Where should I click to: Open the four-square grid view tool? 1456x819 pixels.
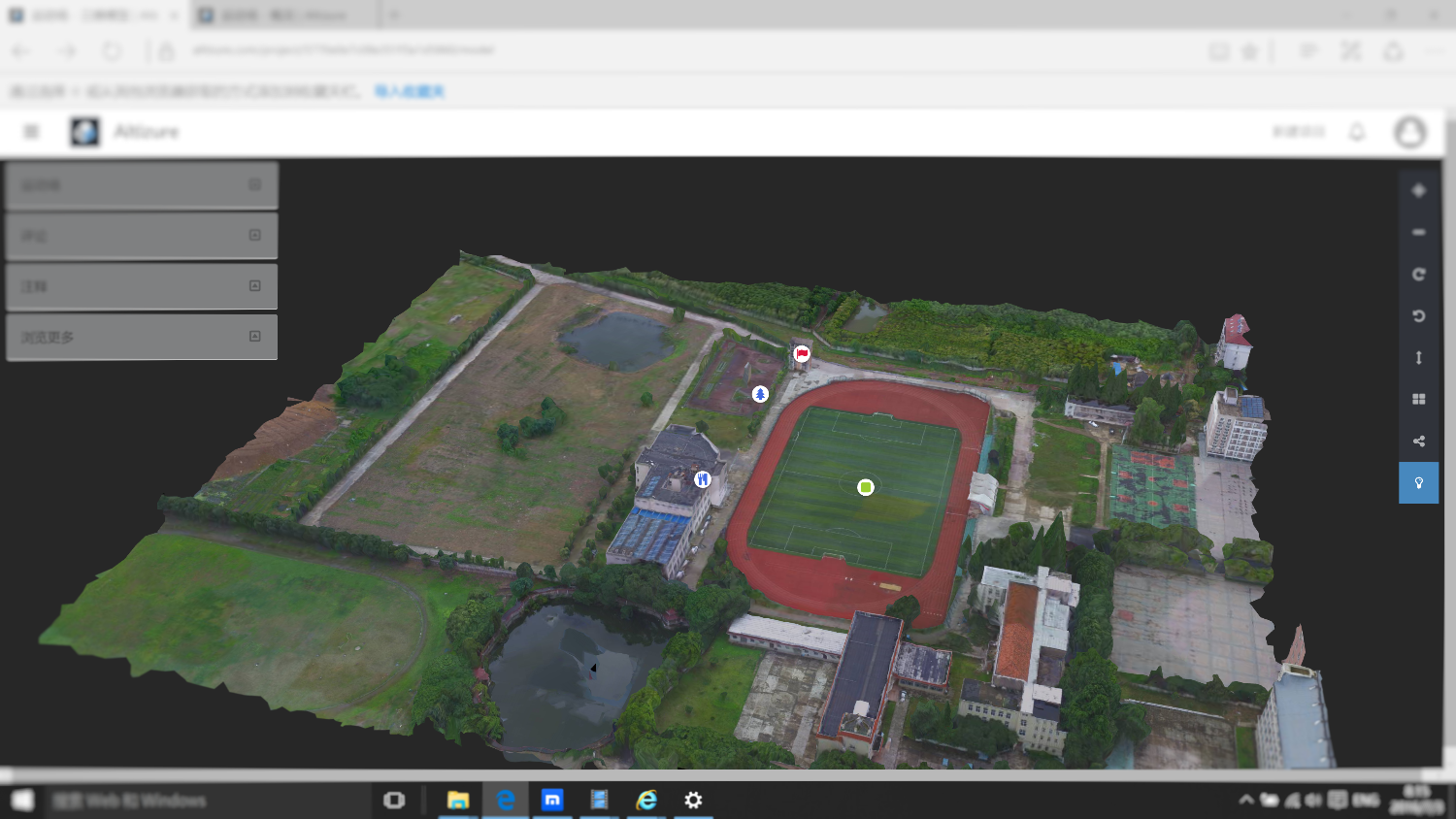click(x=1418, y=399)
